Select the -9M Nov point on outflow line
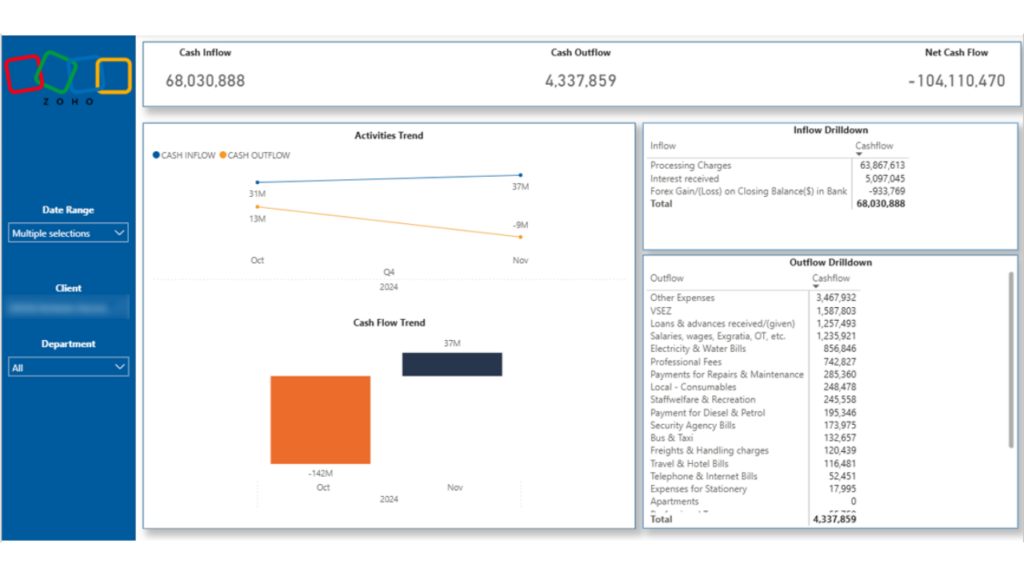The height and width of the screenshot is (576, 1024). pyautogui.click(x=522, y=237)
